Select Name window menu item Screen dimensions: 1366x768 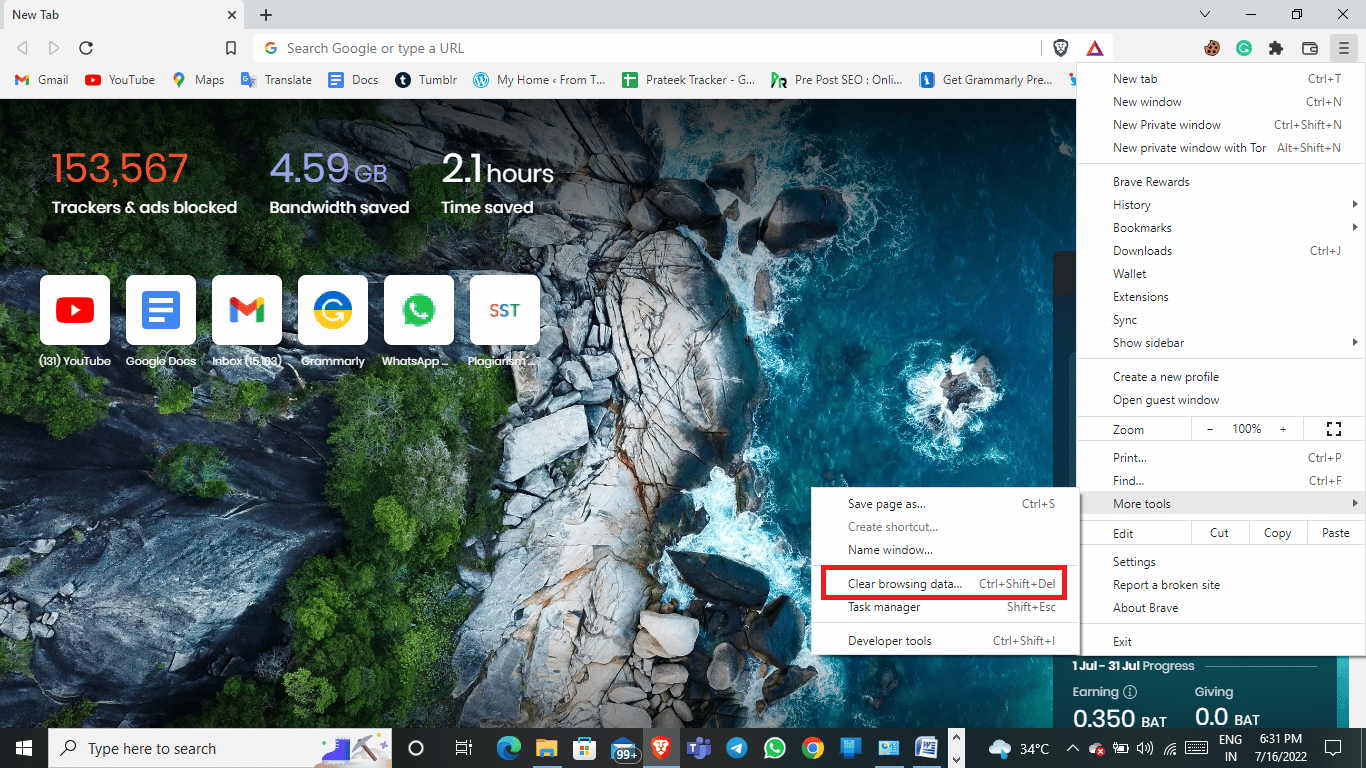(x=944, y=550)
